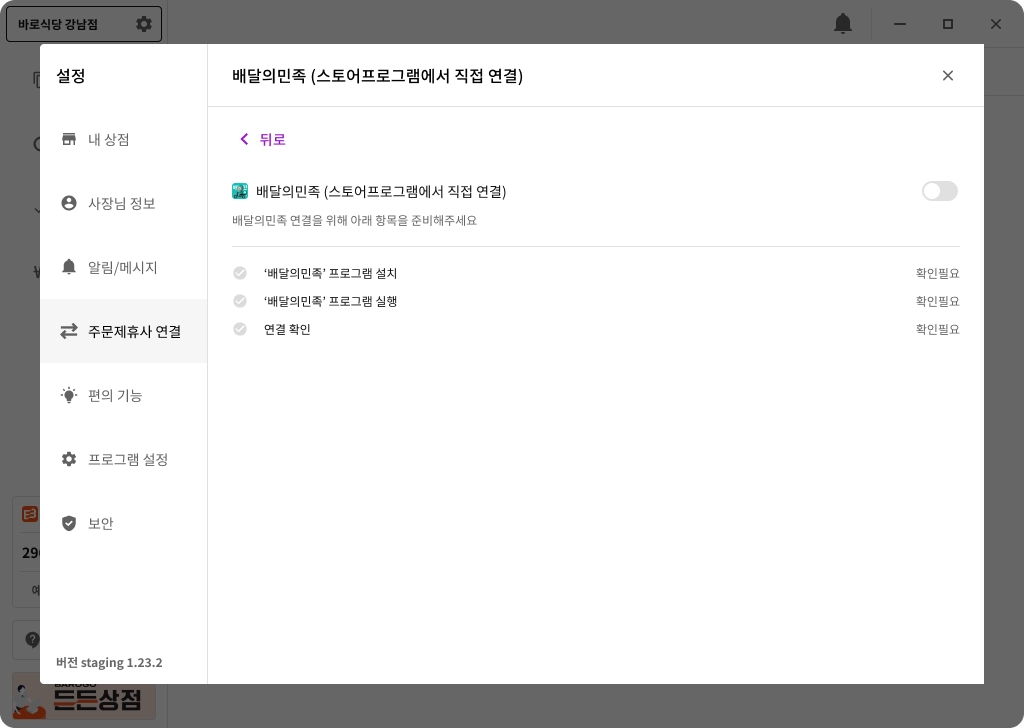
Task: Go back using the 뒤로 link
Action: coord(263,139)
